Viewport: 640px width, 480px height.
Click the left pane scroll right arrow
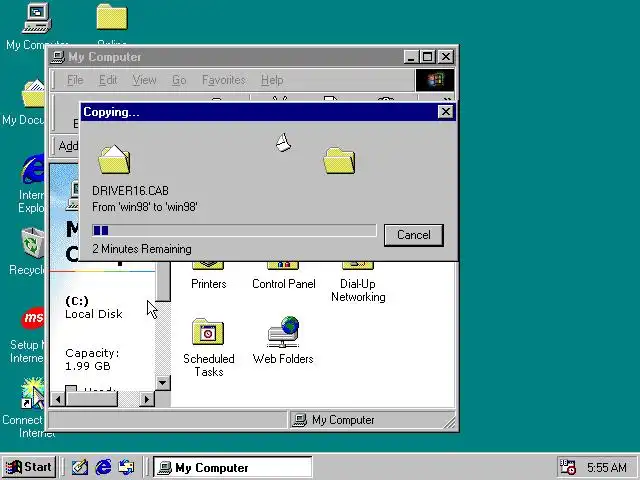[147, 399]
